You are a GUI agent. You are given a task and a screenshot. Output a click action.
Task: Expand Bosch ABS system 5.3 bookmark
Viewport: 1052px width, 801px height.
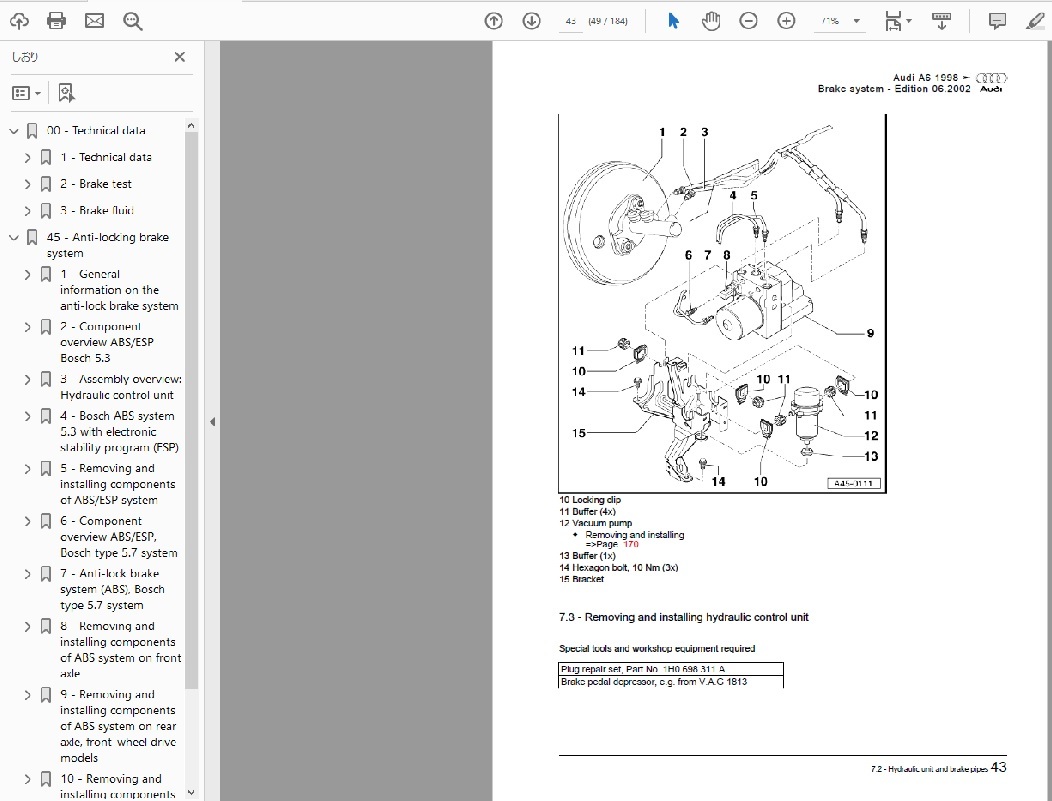click(28, 417)
